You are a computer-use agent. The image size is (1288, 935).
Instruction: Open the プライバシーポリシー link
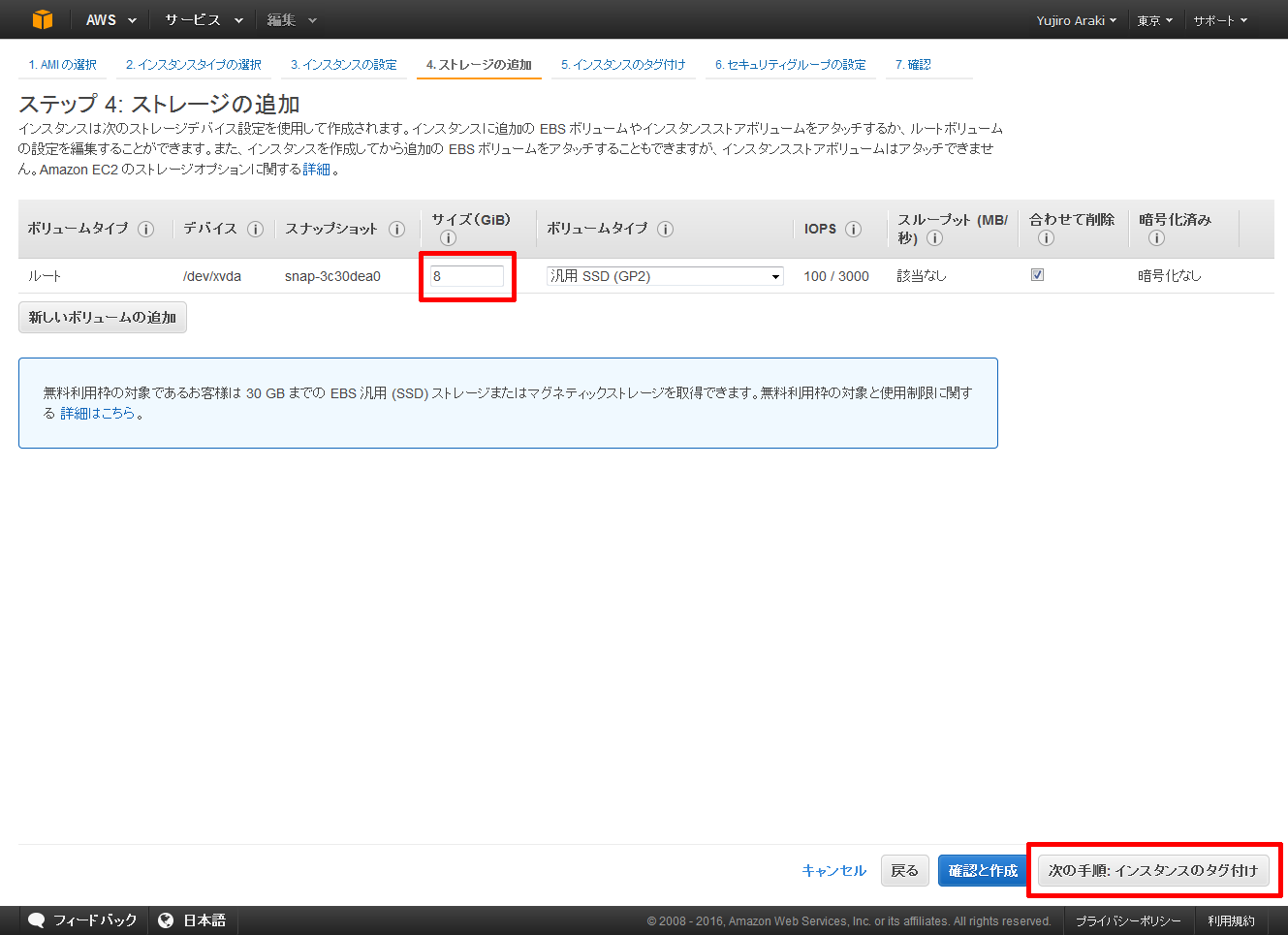[1128, 921]
